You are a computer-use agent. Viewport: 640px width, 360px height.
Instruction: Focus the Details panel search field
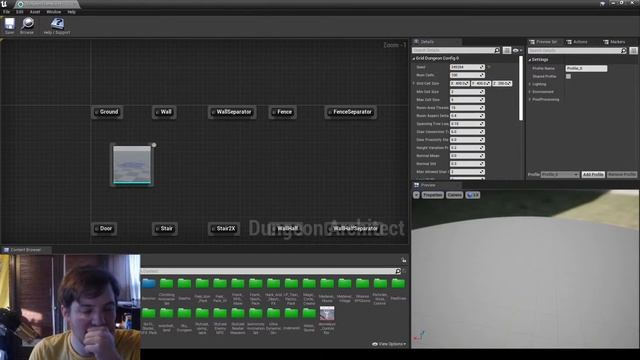click(x=453, y=50)
